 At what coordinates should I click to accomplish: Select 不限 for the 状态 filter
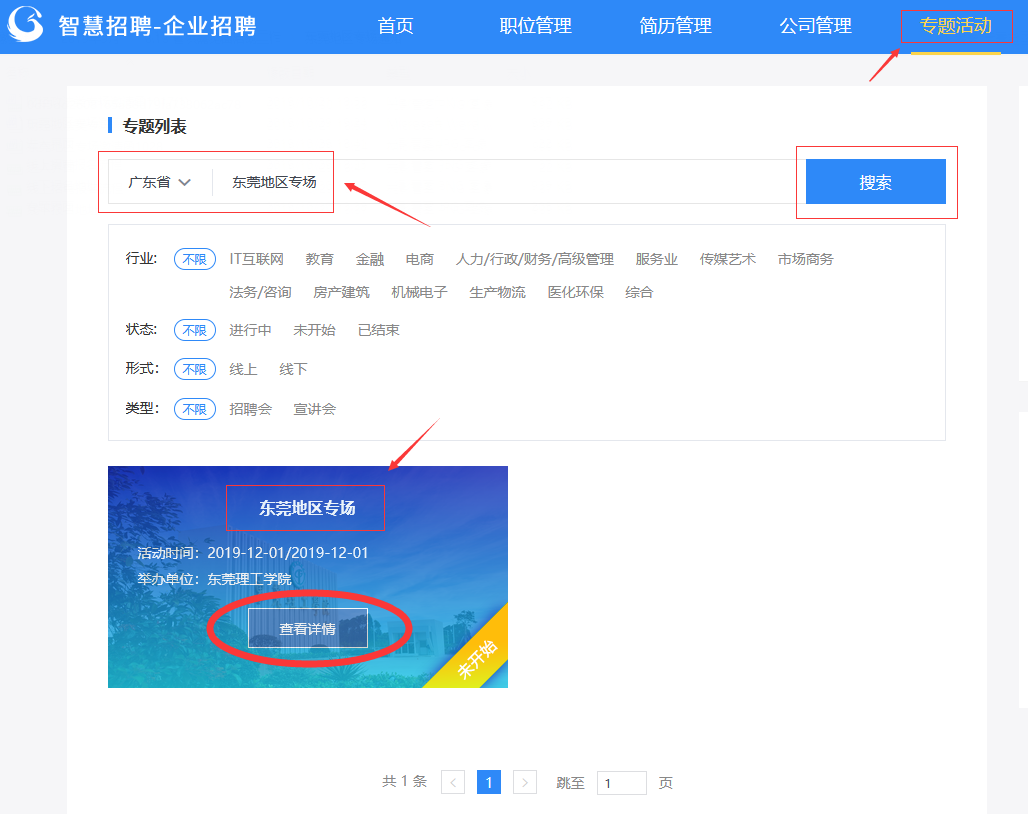(194, 330)
